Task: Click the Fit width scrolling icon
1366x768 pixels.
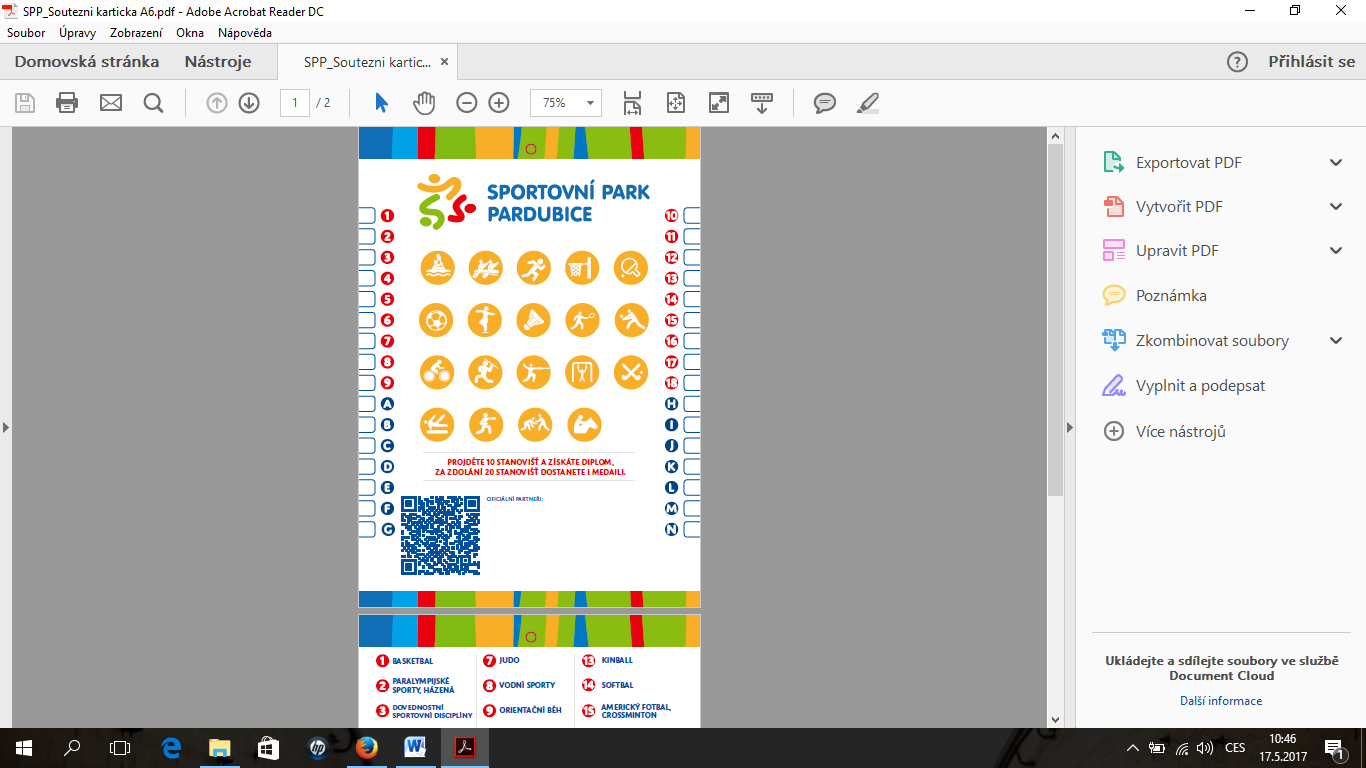Action: click(632, 102)
